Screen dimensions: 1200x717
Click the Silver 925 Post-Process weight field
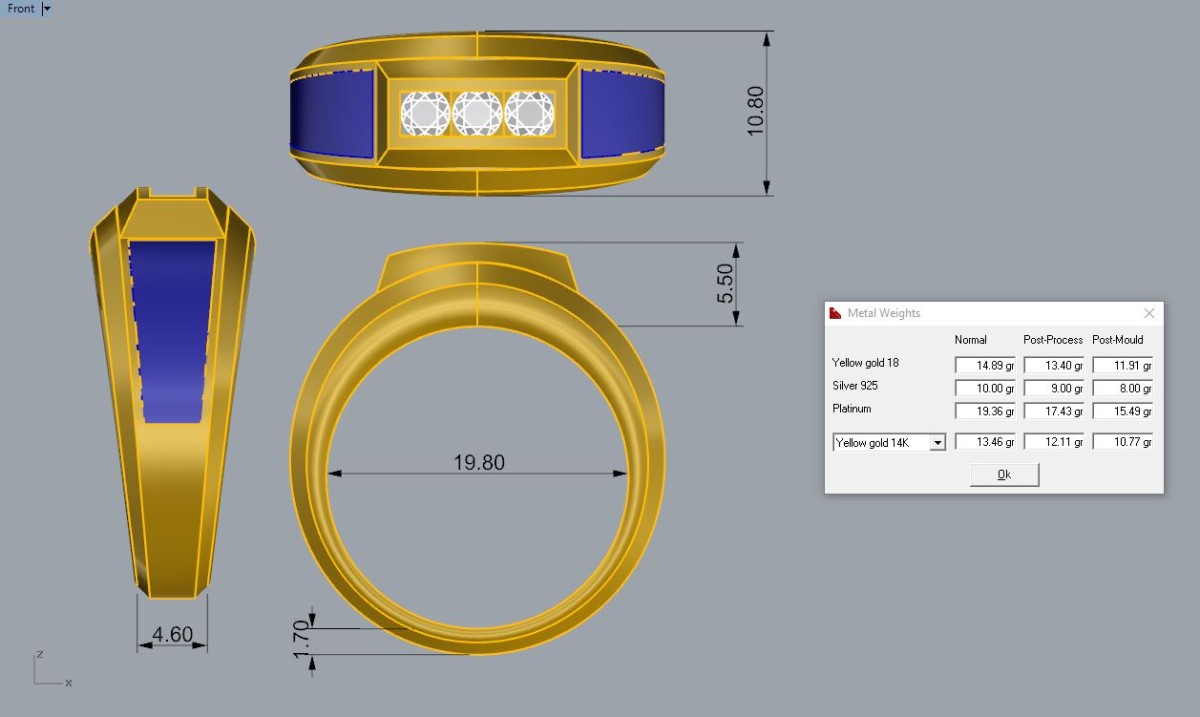[1053, 388]
